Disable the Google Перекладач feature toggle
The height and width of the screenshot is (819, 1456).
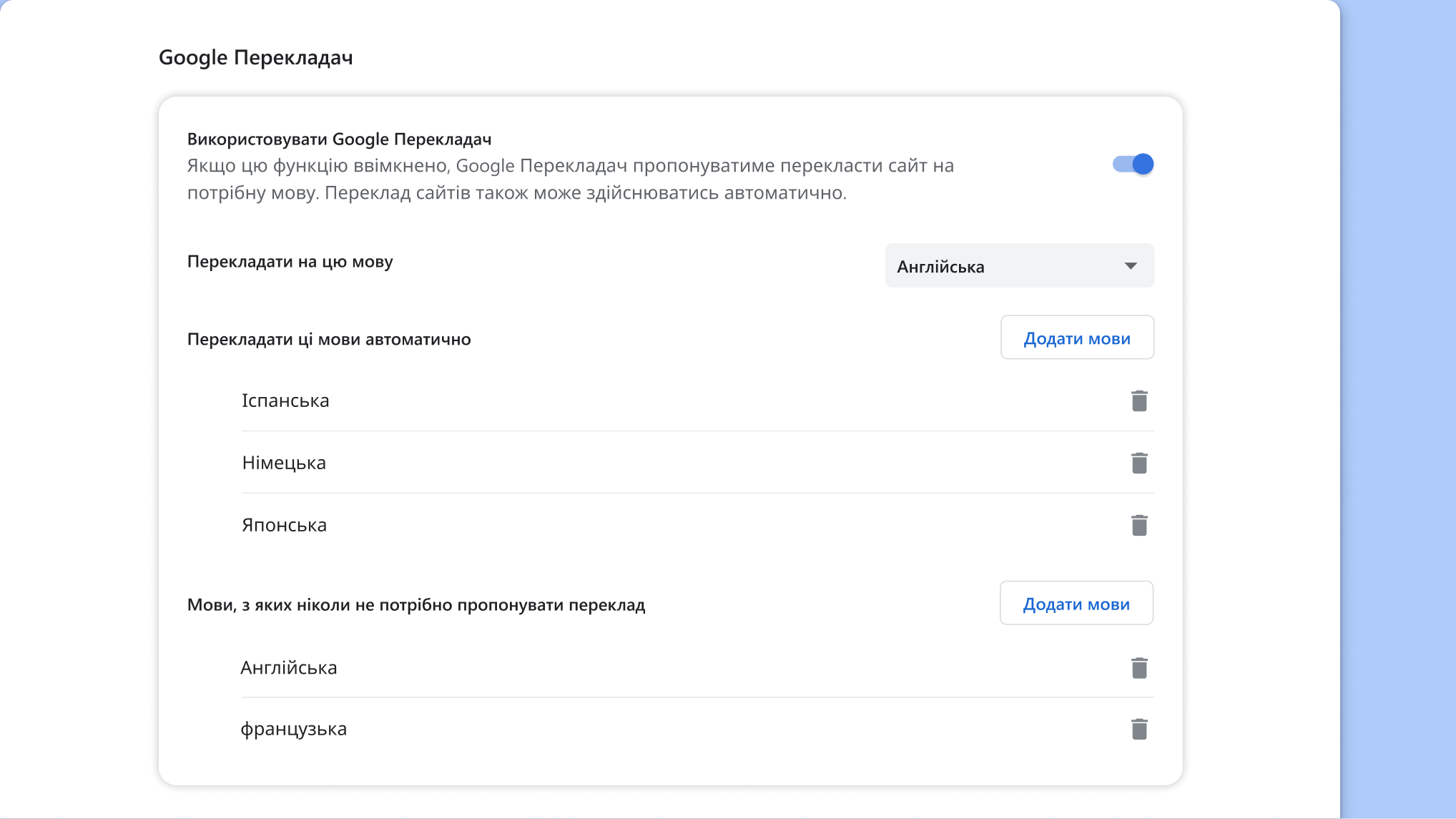[1133, 164]
